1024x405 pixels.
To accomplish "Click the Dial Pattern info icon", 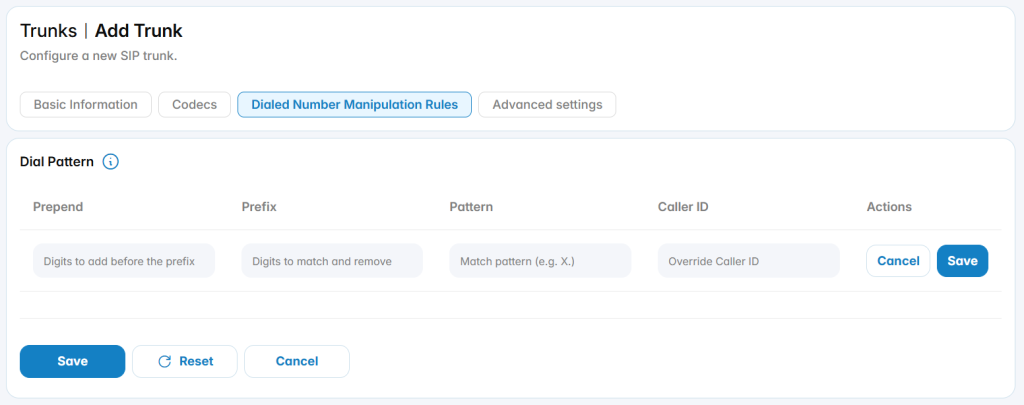I will coord(111,161).
